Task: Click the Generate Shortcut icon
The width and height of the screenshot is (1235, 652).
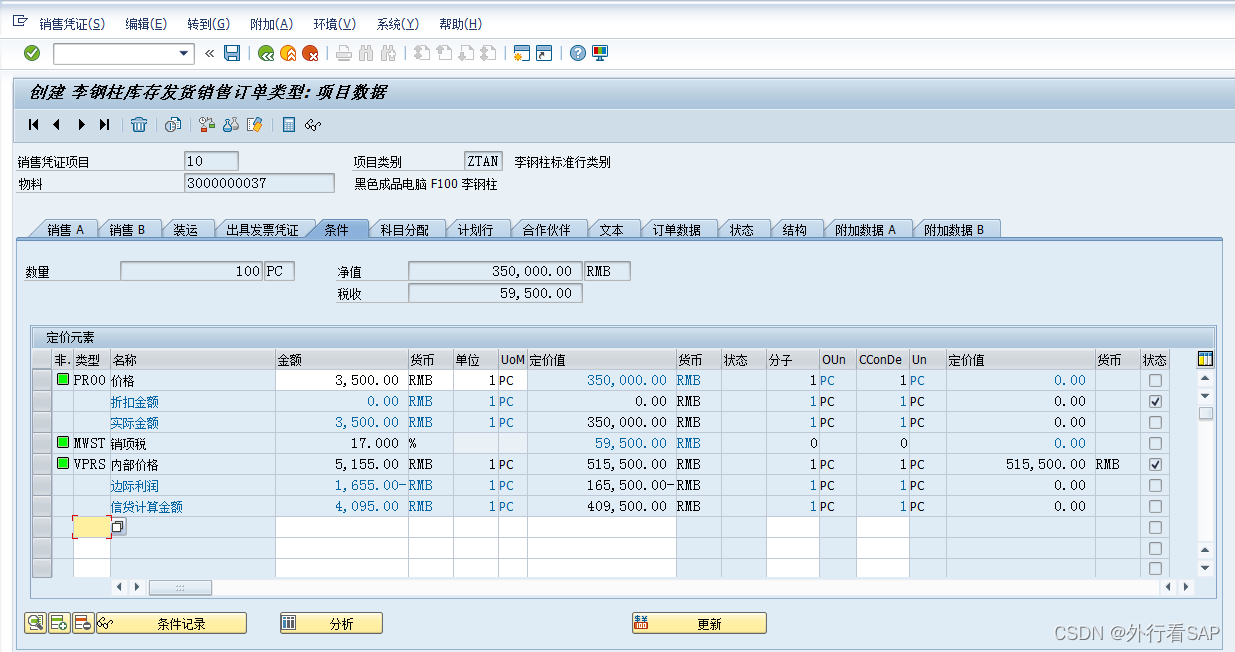Action: click(544, 53)
